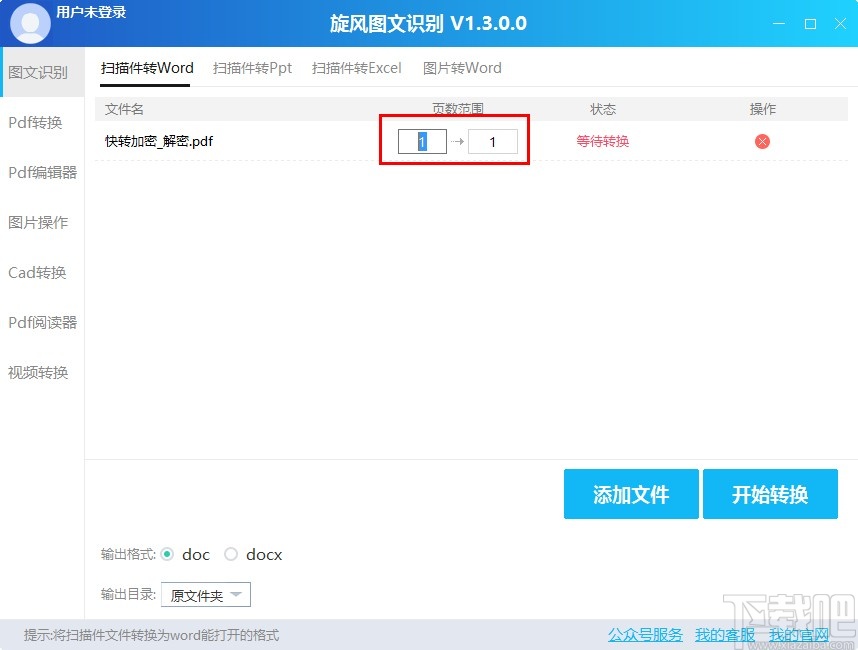Viewport: 858px width, 650px height.
Task: Click the starting page number input field
Action: (x=422, y=141)
